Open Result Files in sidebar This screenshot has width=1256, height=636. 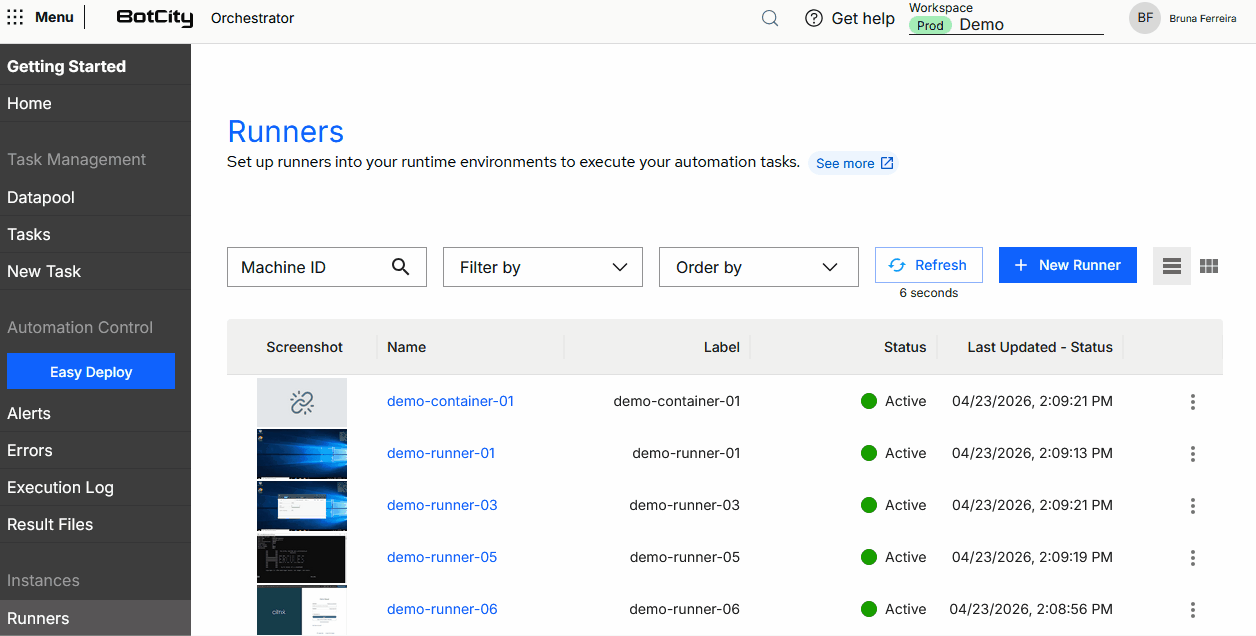95,525
